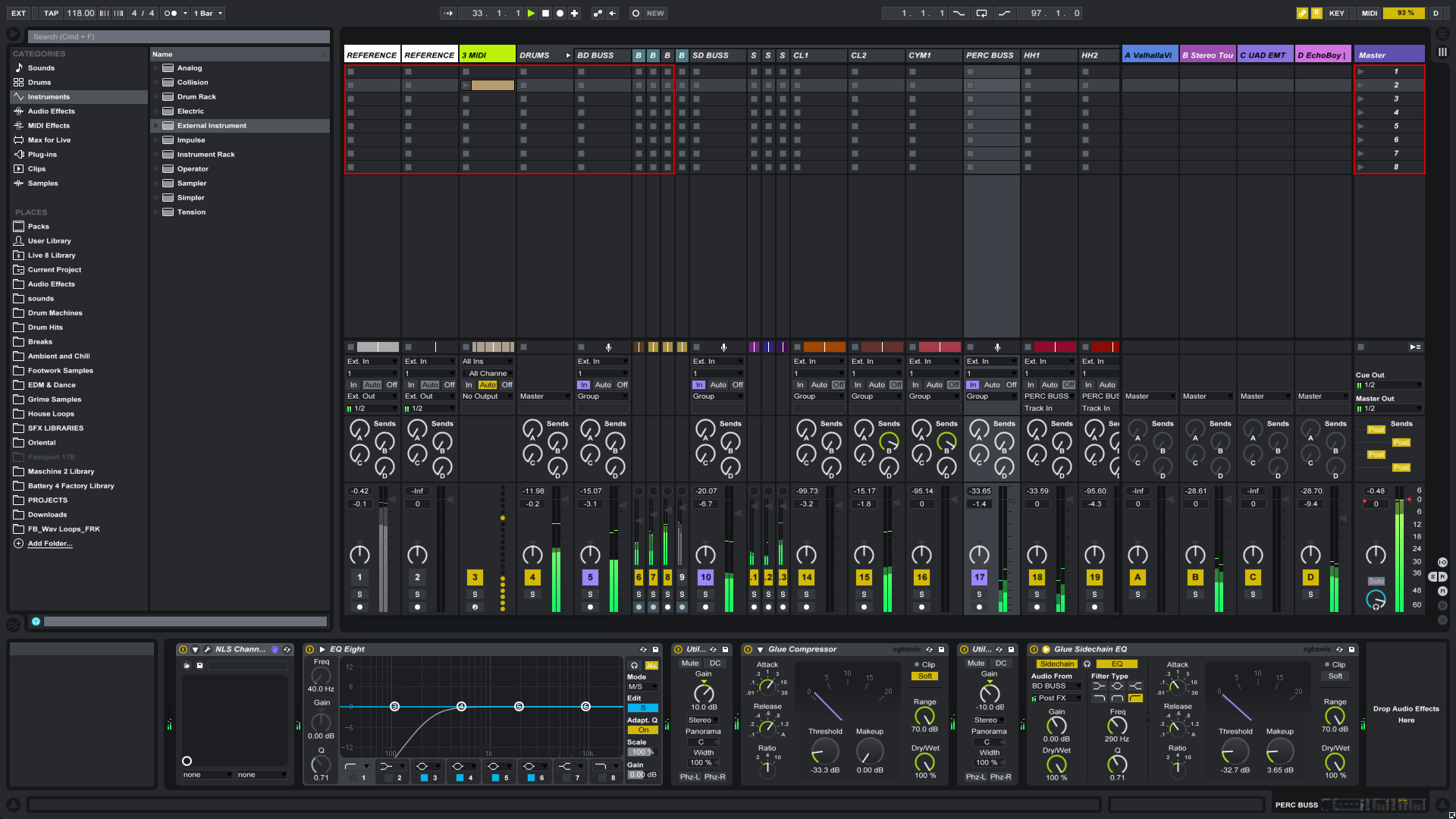
Task: Click Master preview volume knob
Action: (1376, 600)
